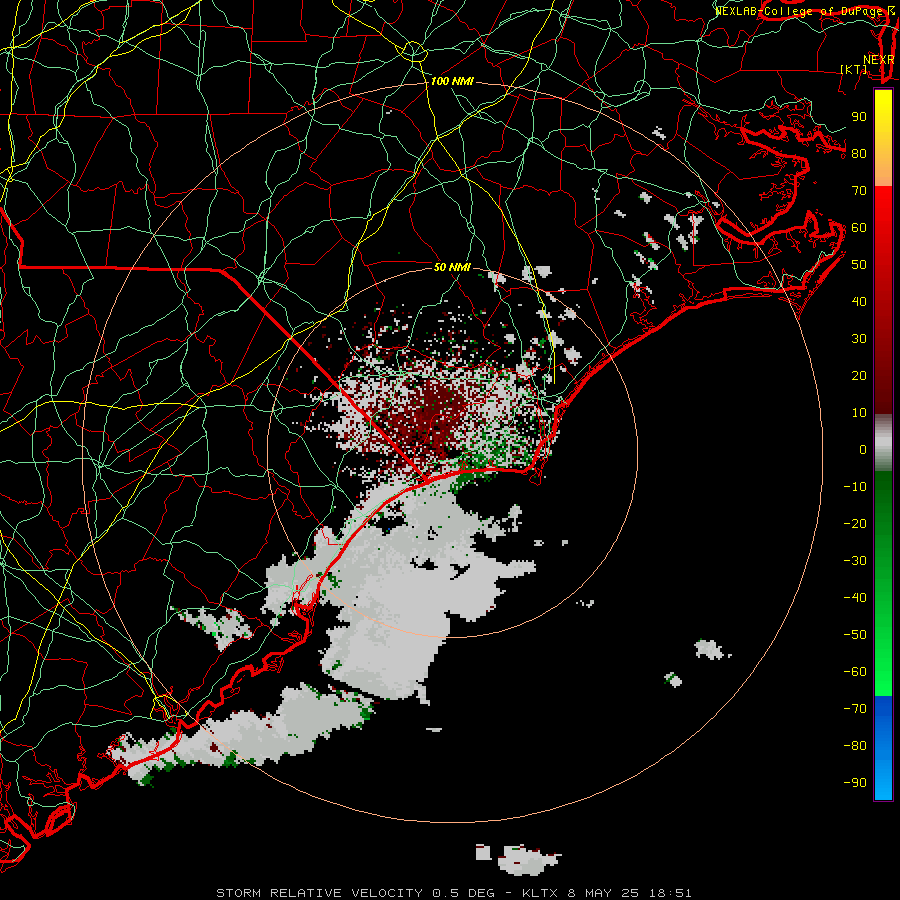Click the 60 knot scale value
Image resolution: width=900 pixels, height=900 pixels.
tap(859, 228)
